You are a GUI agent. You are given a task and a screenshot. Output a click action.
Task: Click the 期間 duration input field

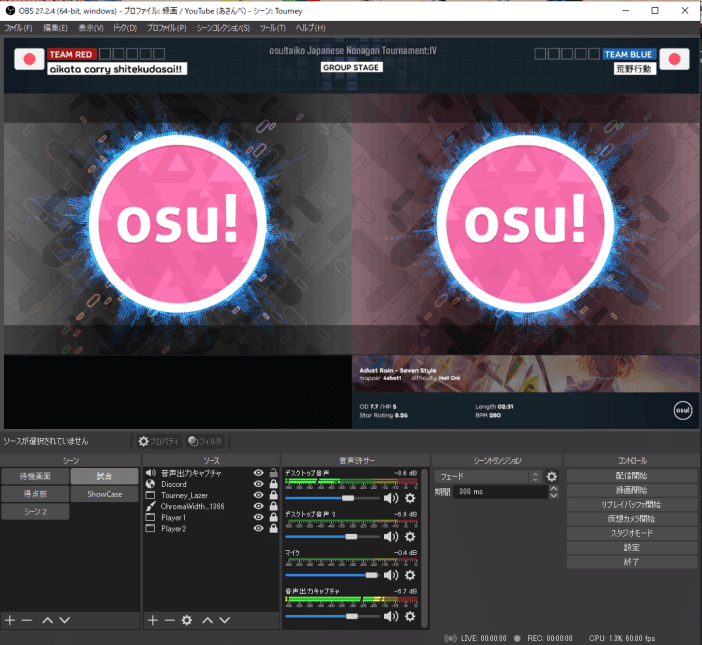coord(501,491)
